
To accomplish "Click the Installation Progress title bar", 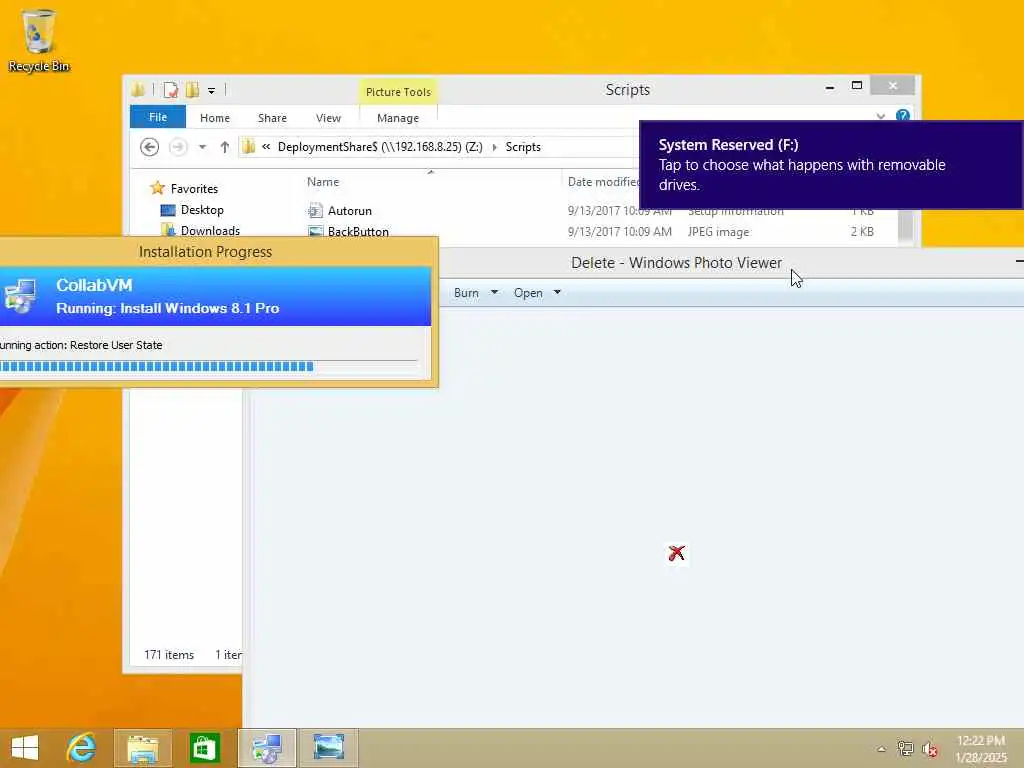I will (x=206, y=251).
